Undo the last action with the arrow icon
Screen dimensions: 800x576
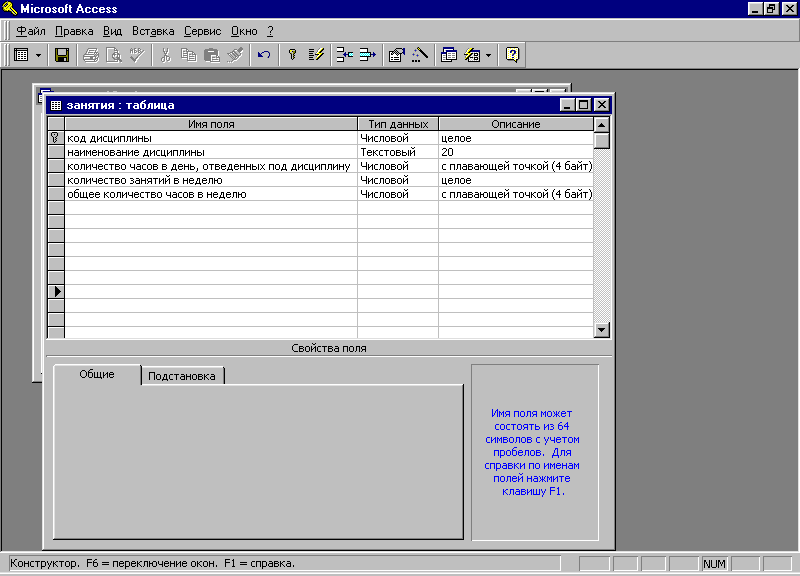pyautogui.click(x=264, y=55)
